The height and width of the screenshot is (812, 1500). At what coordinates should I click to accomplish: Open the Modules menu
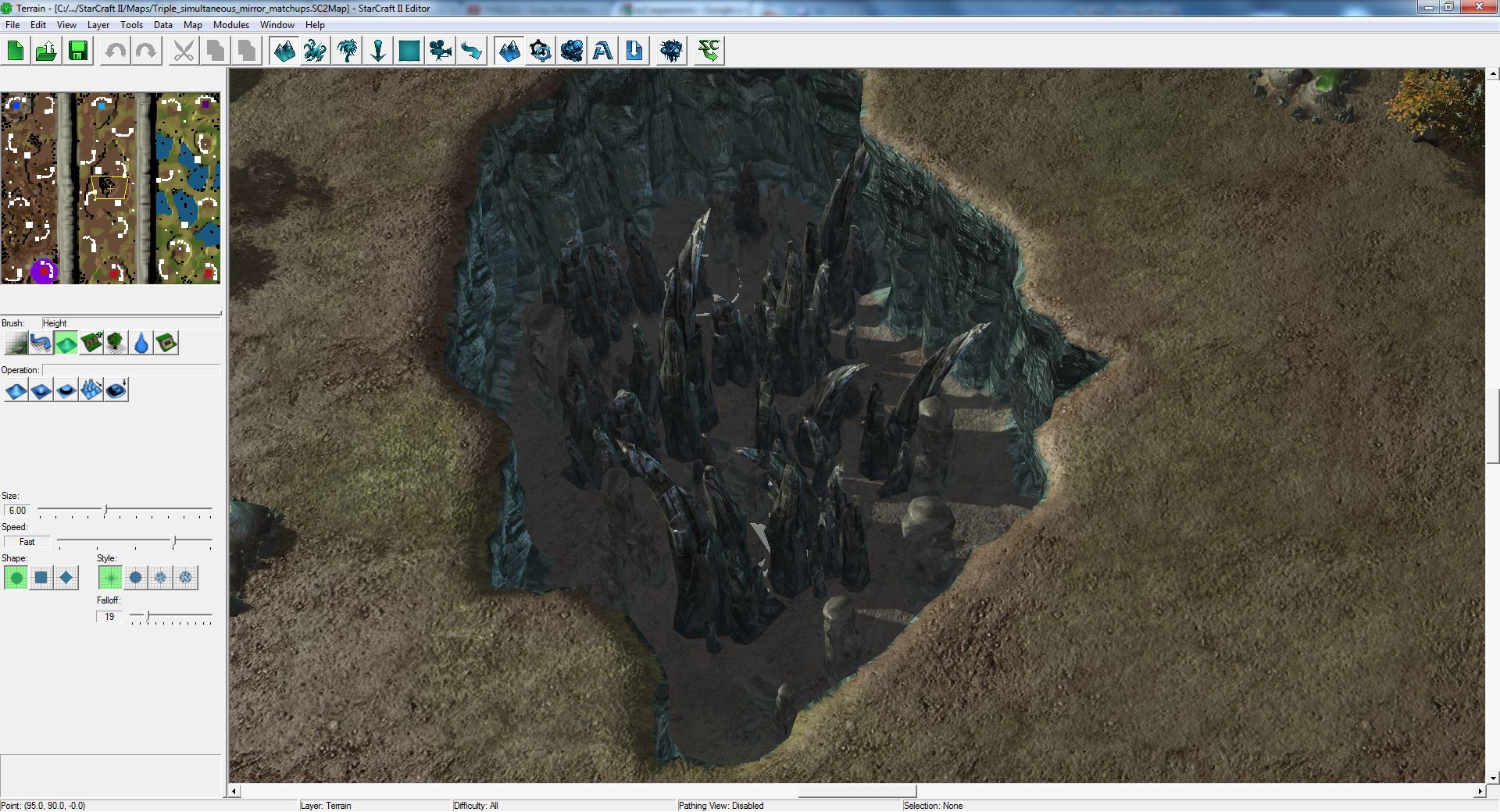pos(231,25)
